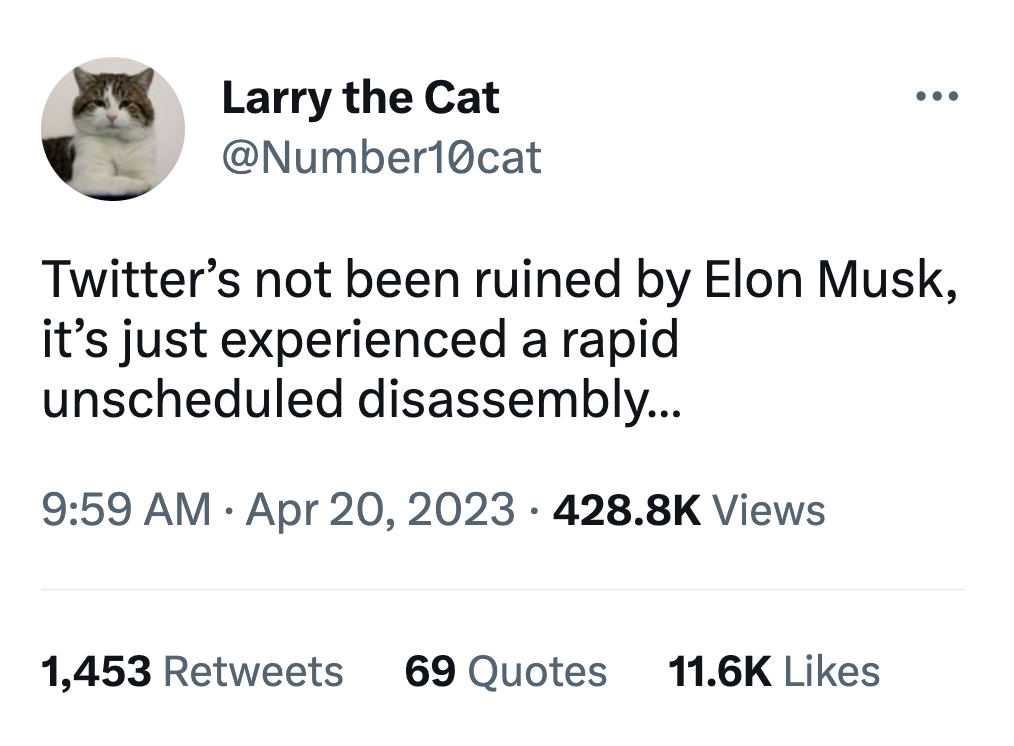The width and height of the screenshot is (1014, 746).
Task: Click the 69 quote count number
Action: point(430,671)
